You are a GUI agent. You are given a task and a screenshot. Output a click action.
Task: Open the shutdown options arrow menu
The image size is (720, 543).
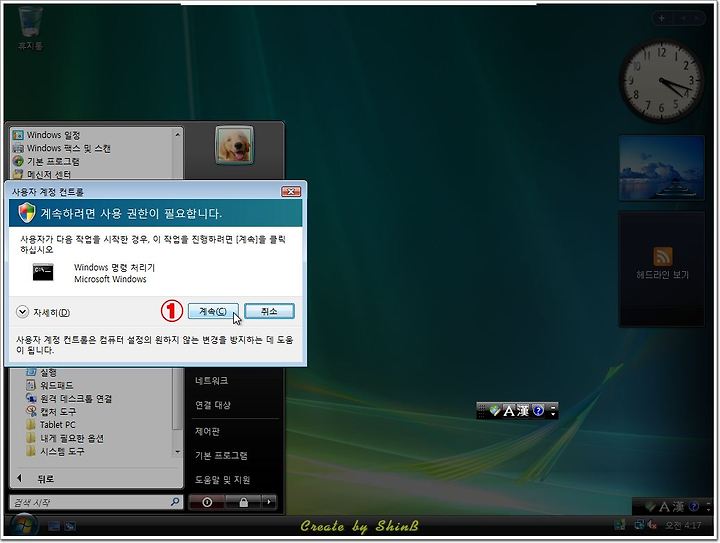tap(269, 503)
